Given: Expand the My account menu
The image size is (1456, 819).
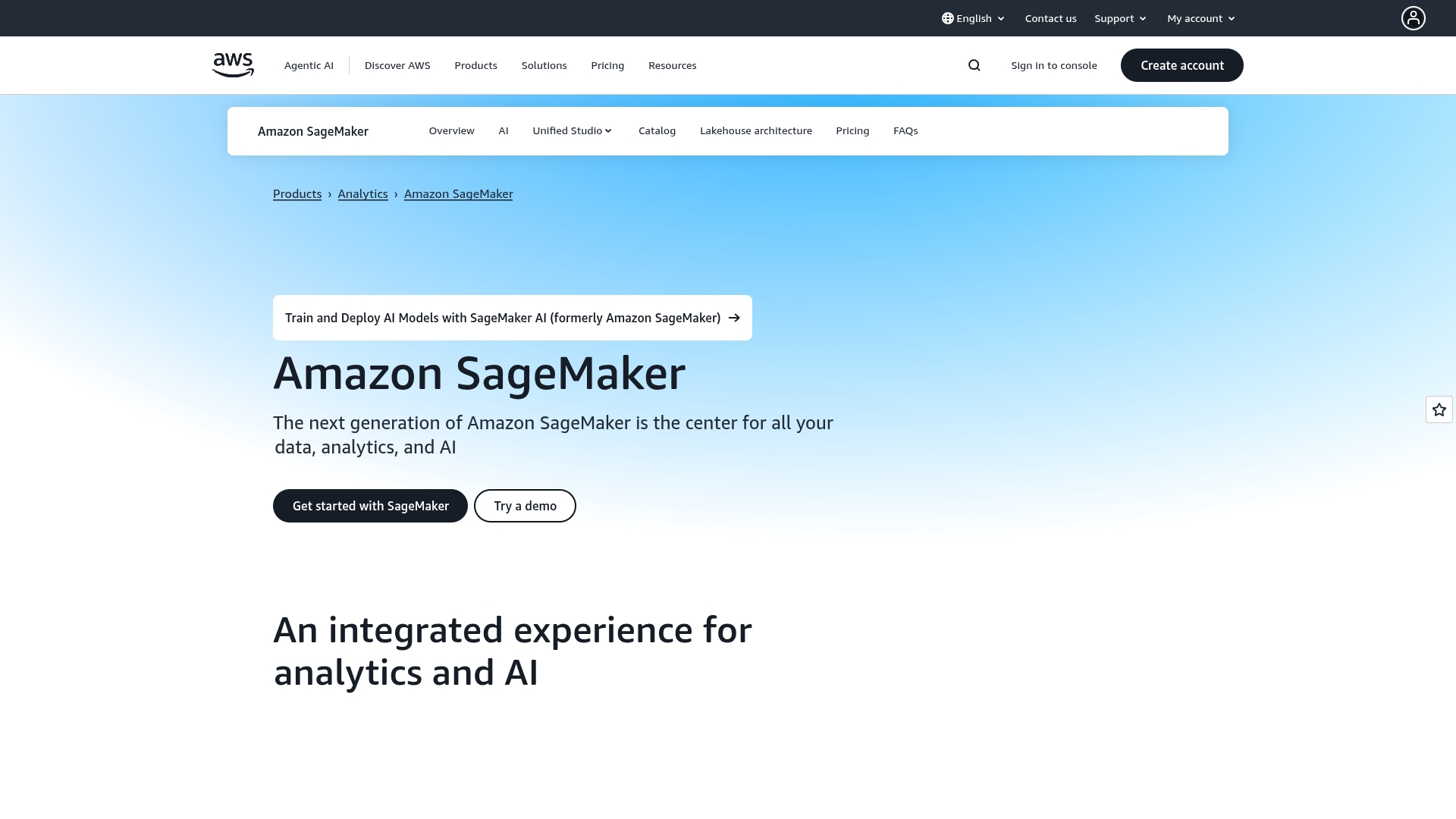Looking at the screenshot, I should pos(1201,18).
